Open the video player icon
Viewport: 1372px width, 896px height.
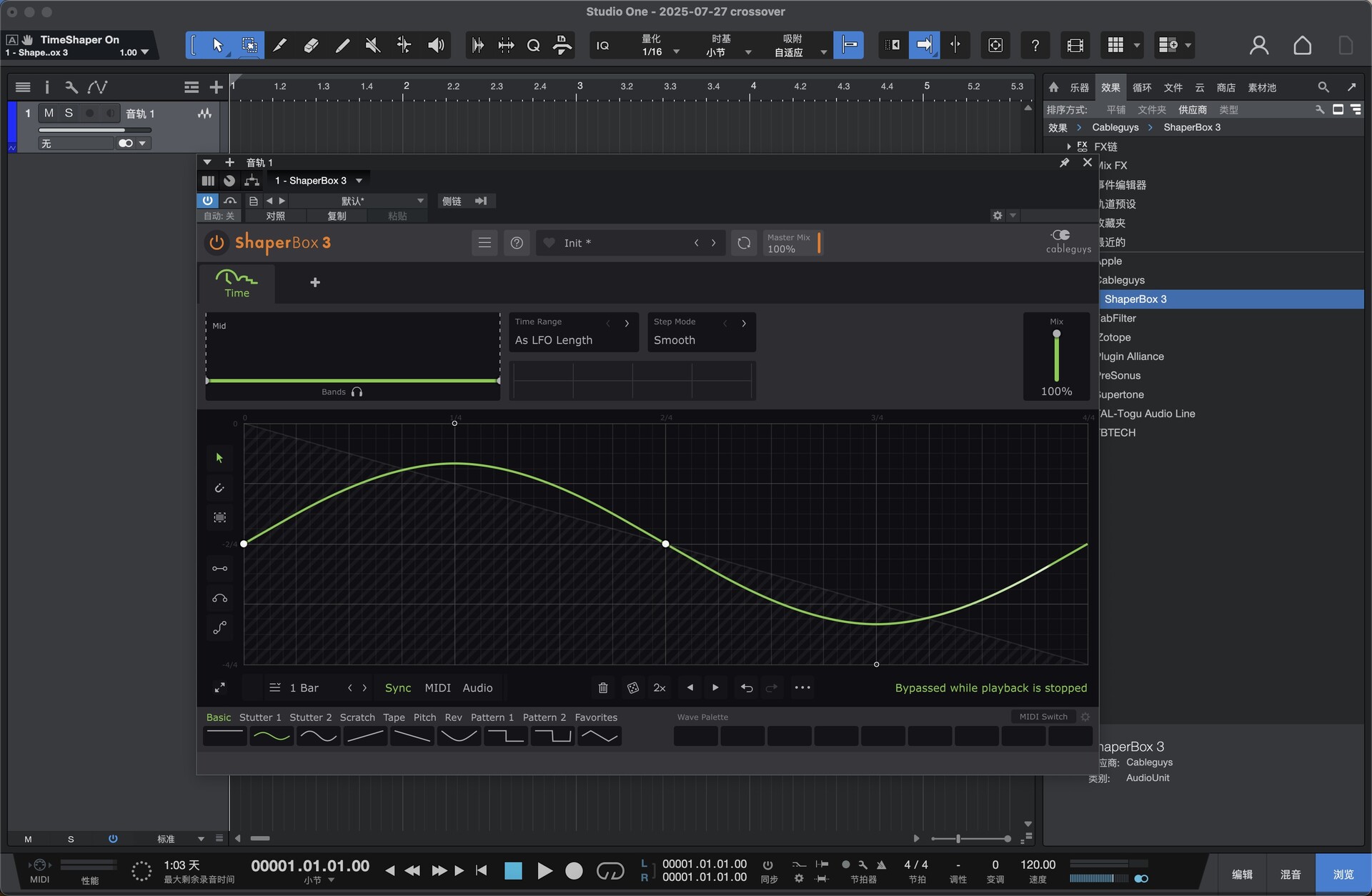pyautogui.click(x=1075, y=45)
